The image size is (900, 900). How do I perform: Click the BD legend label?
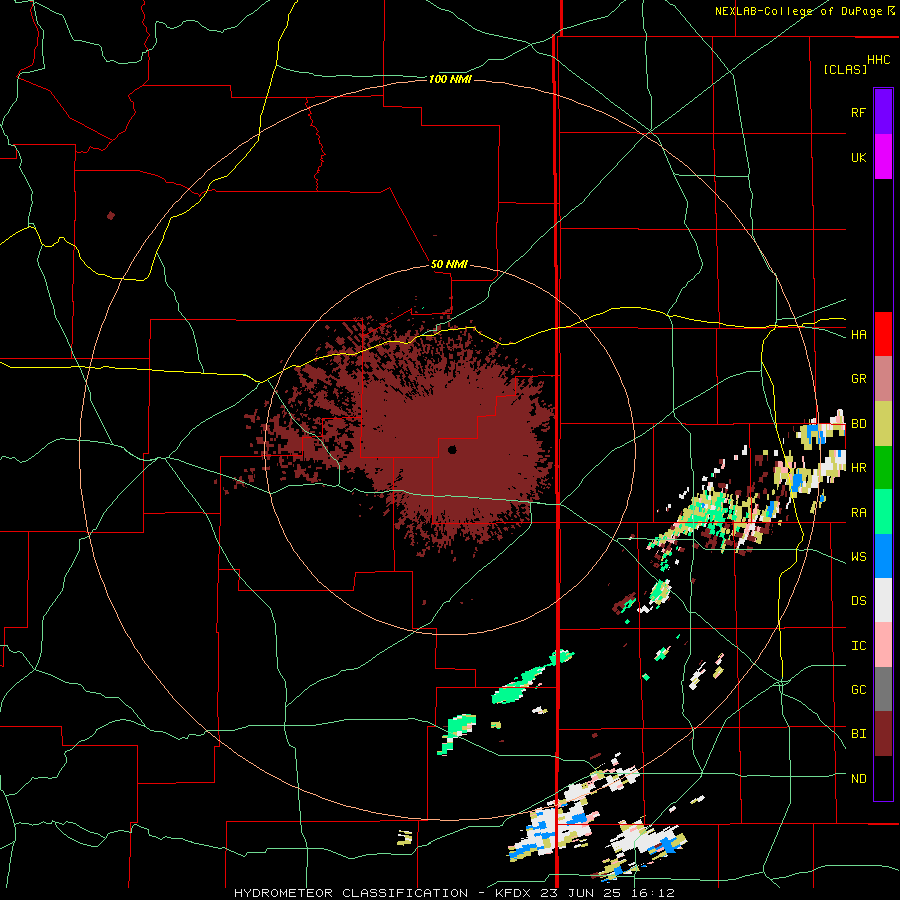tap(858, 424)
